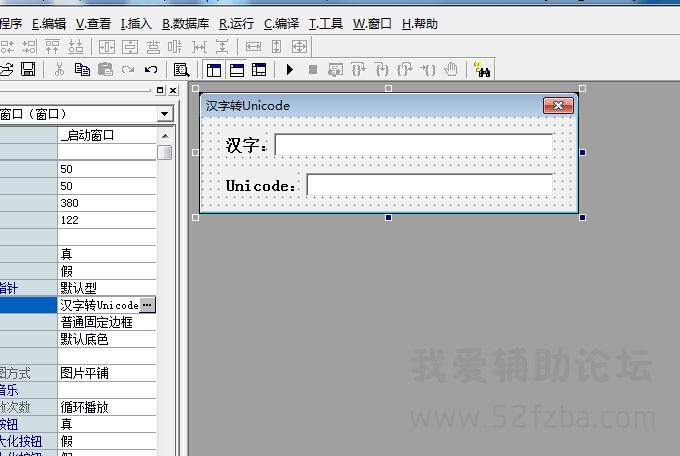This screenshot has height=456, width=680.
Task: Open the 窗口（窗口）component dropdown
Action: click(x=164, y=114)
